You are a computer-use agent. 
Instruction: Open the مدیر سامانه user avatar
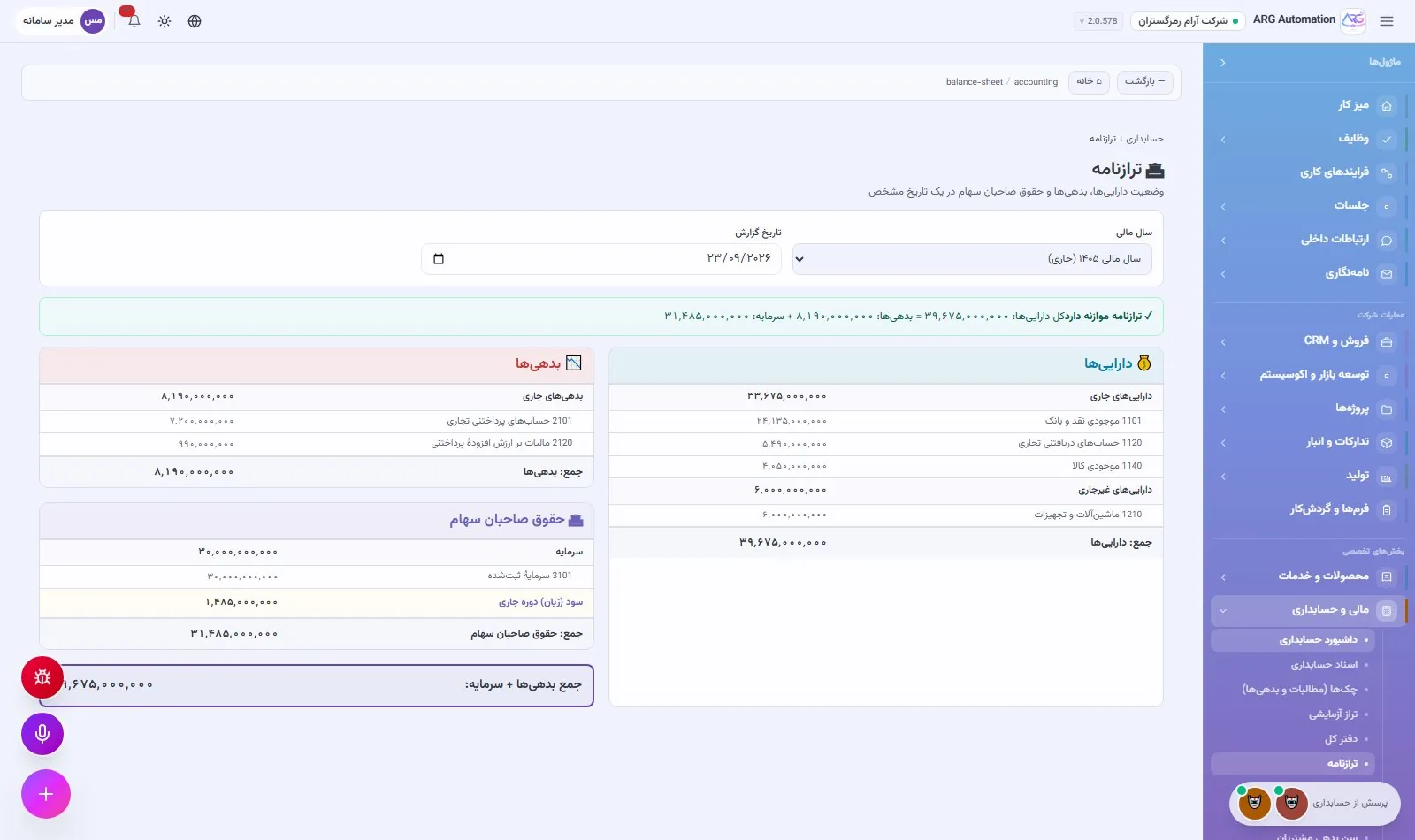click(x=93, y=20)
